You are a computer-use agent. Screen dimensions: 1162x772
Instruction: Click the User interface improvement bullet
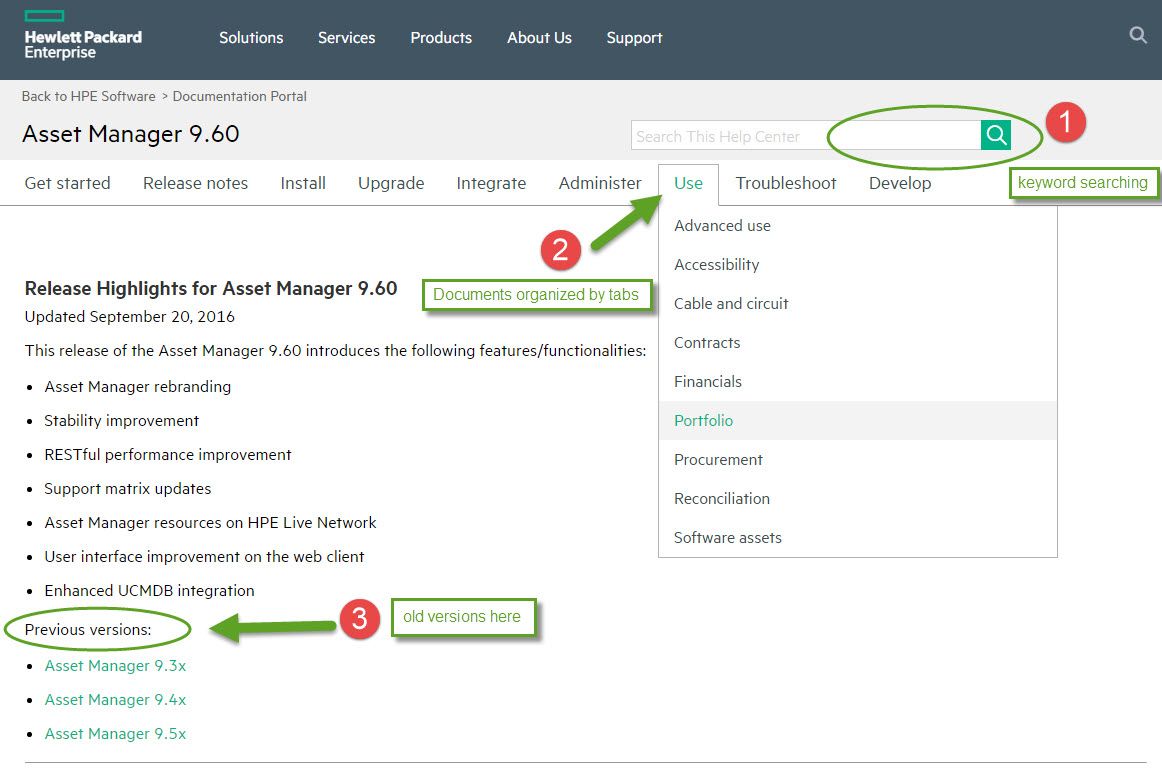(205, 557)
